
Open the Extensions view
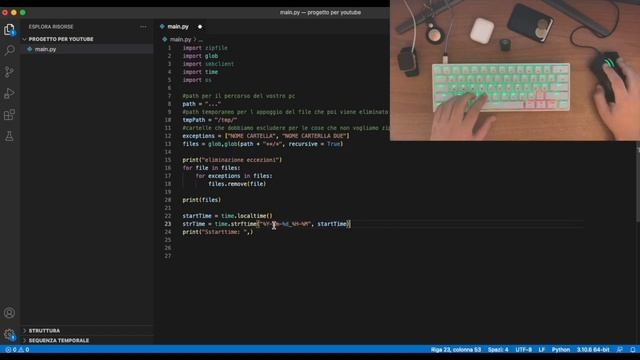9,115
